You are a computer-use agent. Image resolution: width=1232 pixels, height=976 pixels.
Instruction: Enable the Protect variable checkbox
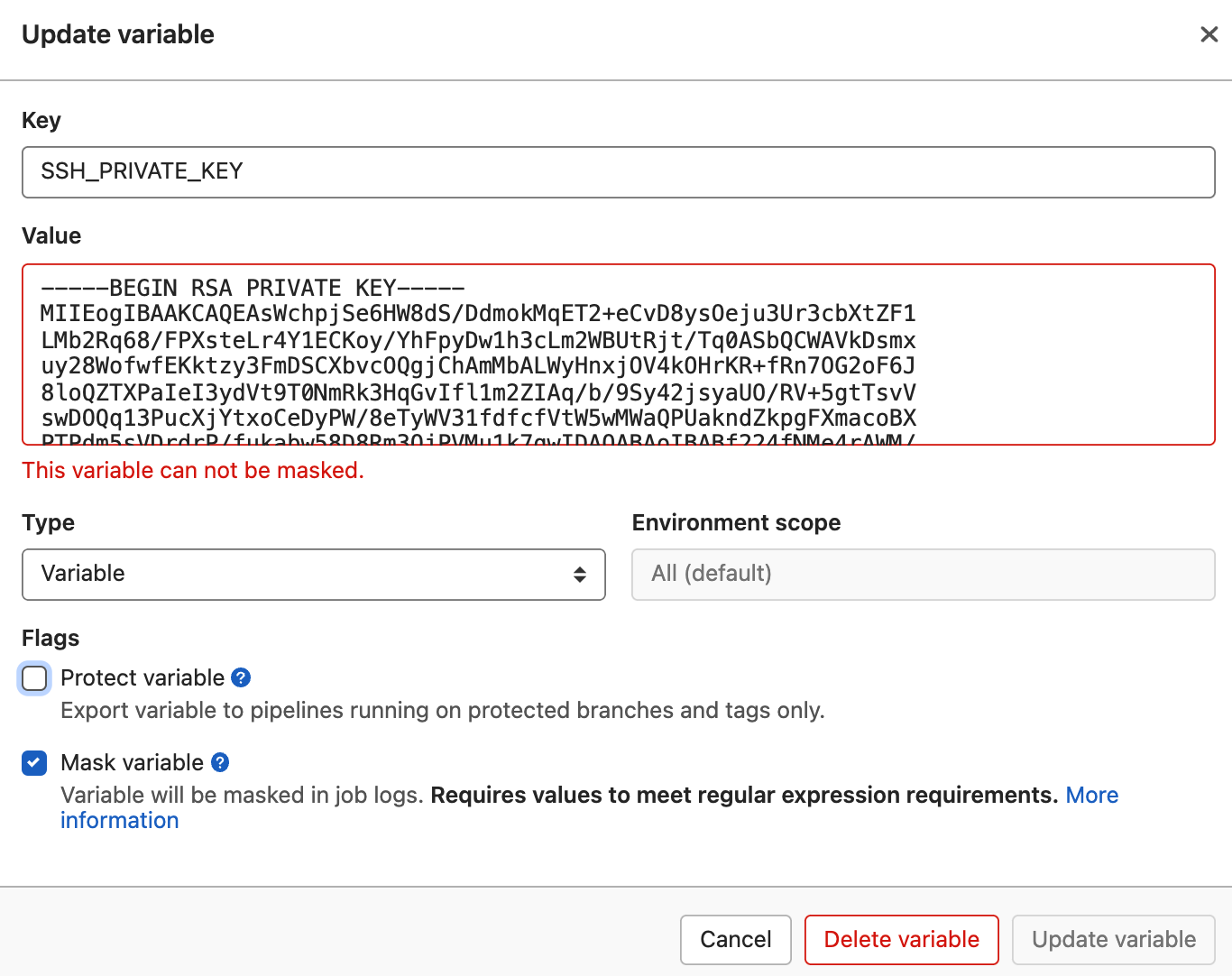pos(33,678)
